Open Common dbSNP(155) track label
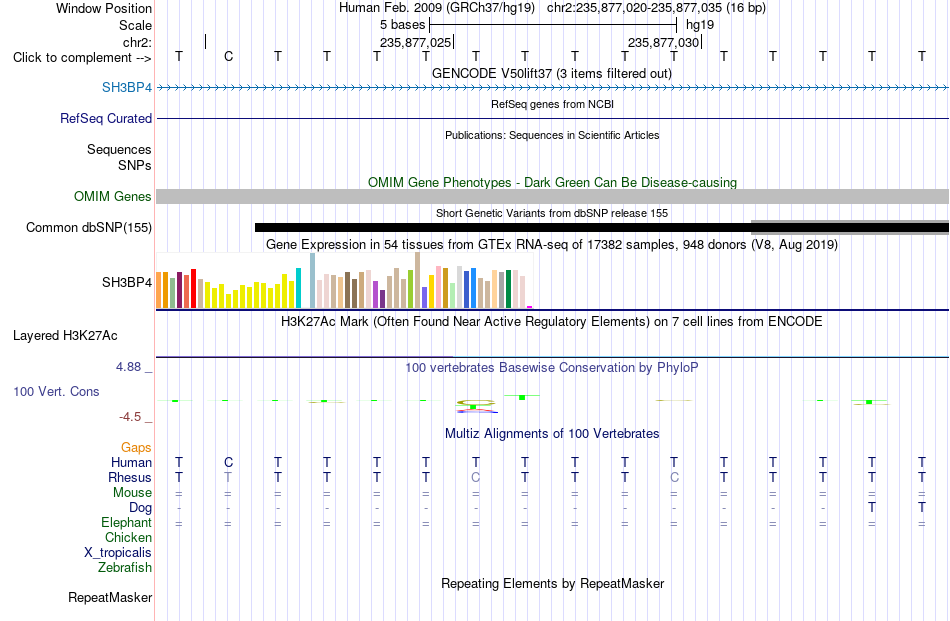The height and width of the screenshot is (621, 950). (x=88, y=227)
